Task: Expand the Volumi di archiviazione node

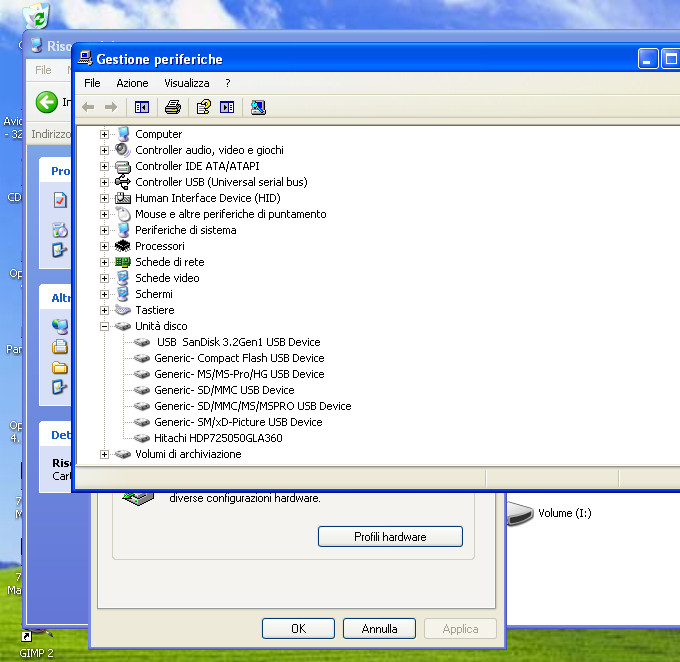Action: [x=104, y=454]
